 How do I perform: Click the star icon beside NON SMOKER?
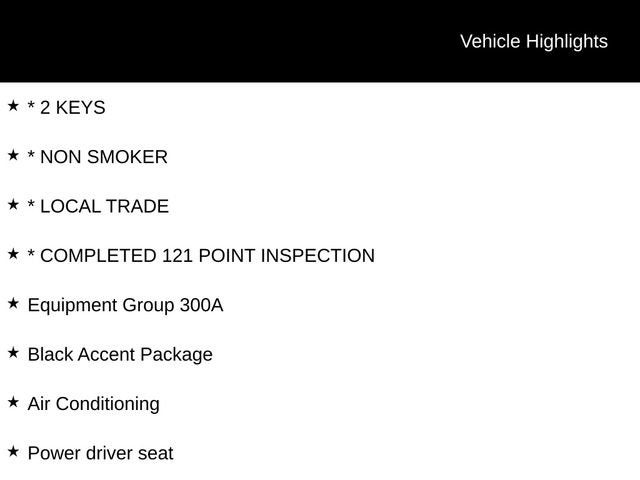click(13, 156)
